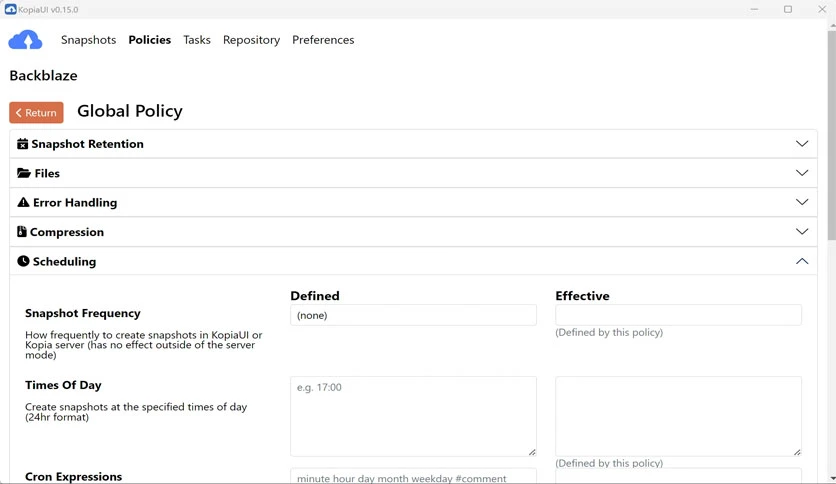Click the scrollbar down arrow
This screenshot has height=484, width=836.
click(832, 479)
